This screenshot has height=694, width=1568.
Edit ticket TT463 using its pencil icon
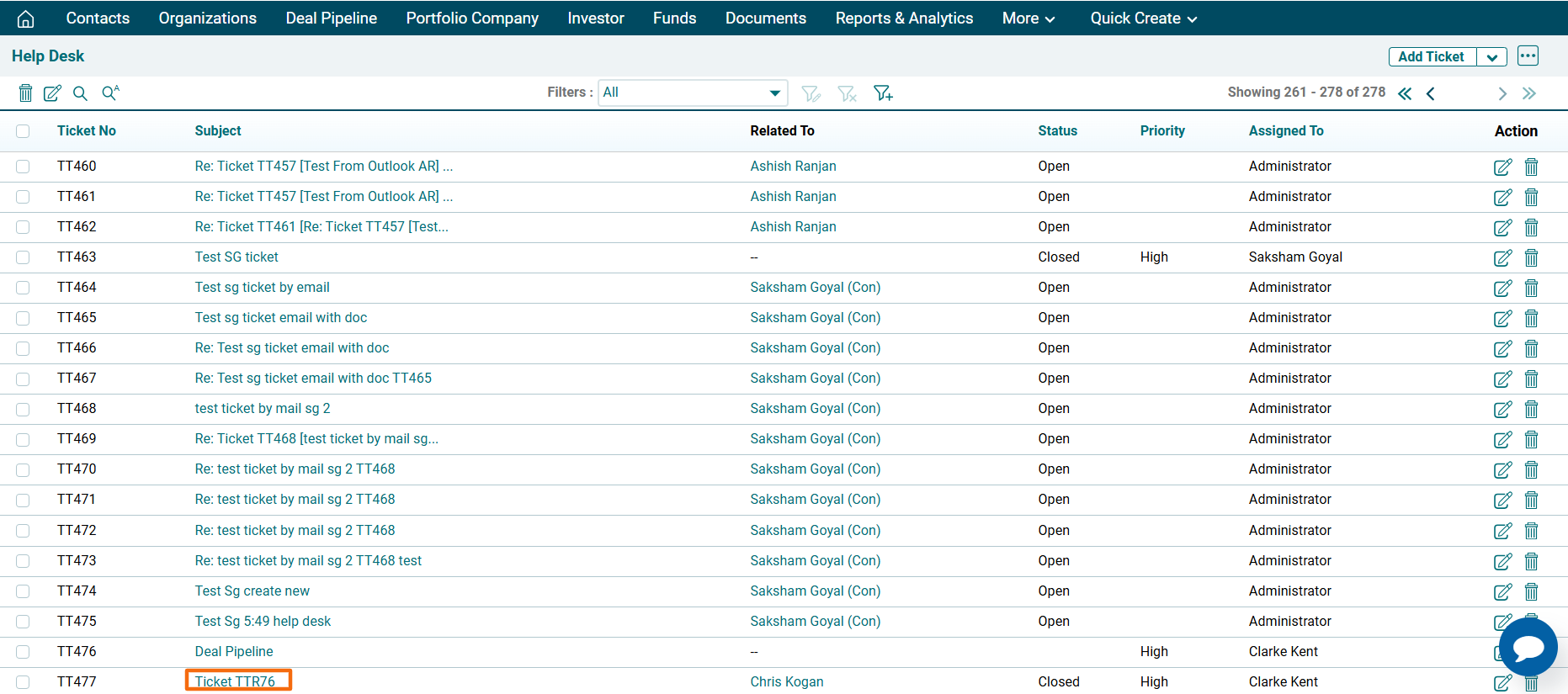click(1502, 257)
